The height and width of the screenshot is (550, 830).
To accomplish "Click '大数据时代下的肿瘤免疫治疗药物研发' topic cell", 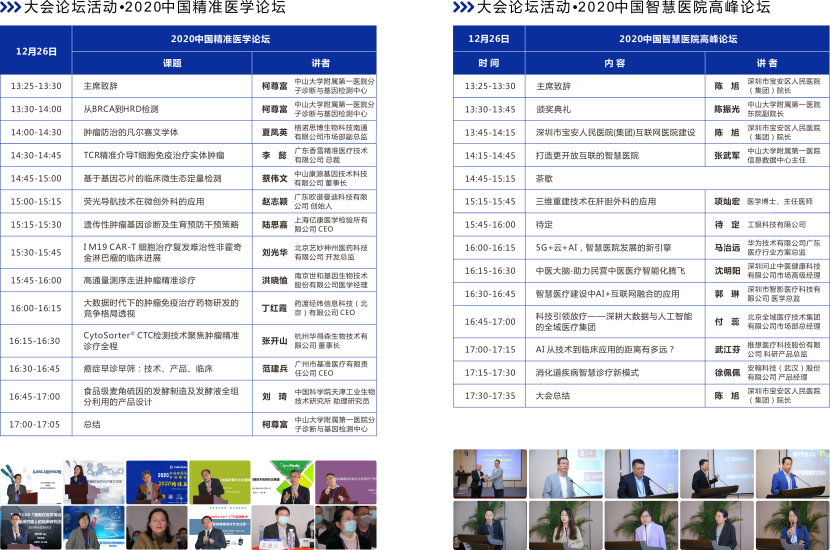I will click(x=162, y=308).
